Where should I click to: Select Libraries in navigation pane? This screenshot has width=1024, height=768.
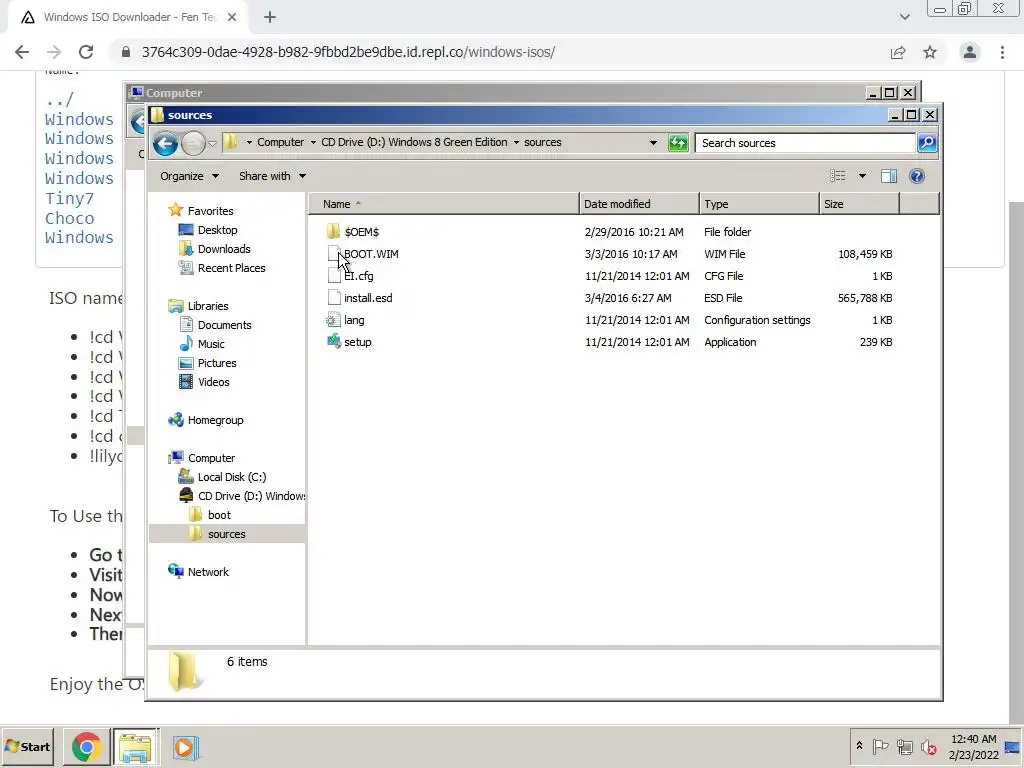pos(208,306)
